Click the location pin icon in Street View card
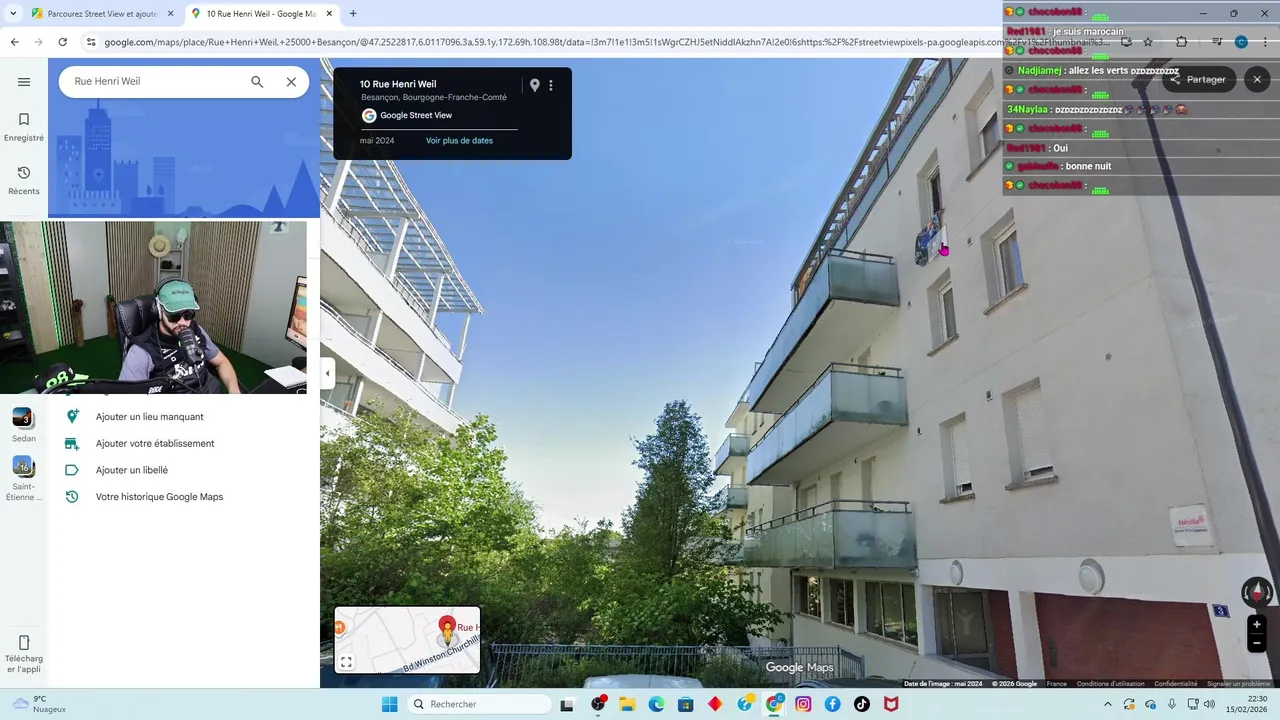Viewport: 1280px width, 720px height. click(534, 86)
